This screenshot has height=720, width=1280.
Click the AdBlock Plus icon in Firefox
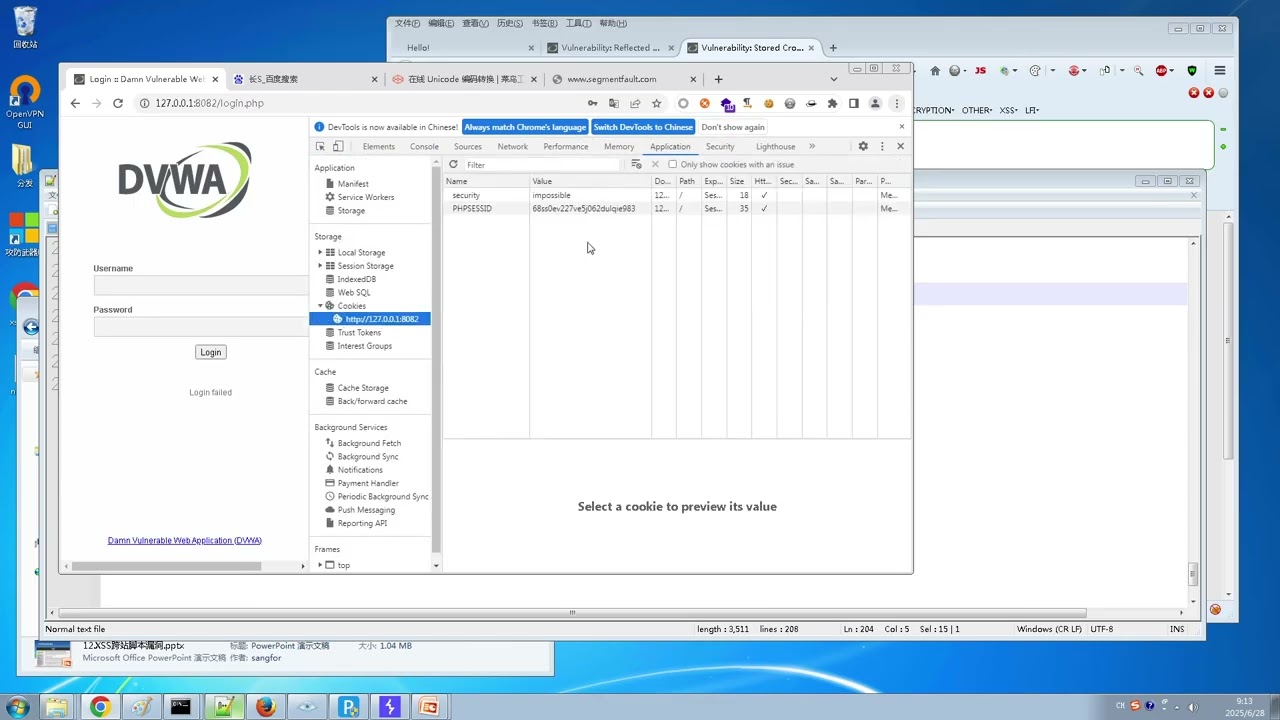coord(1161,71)
